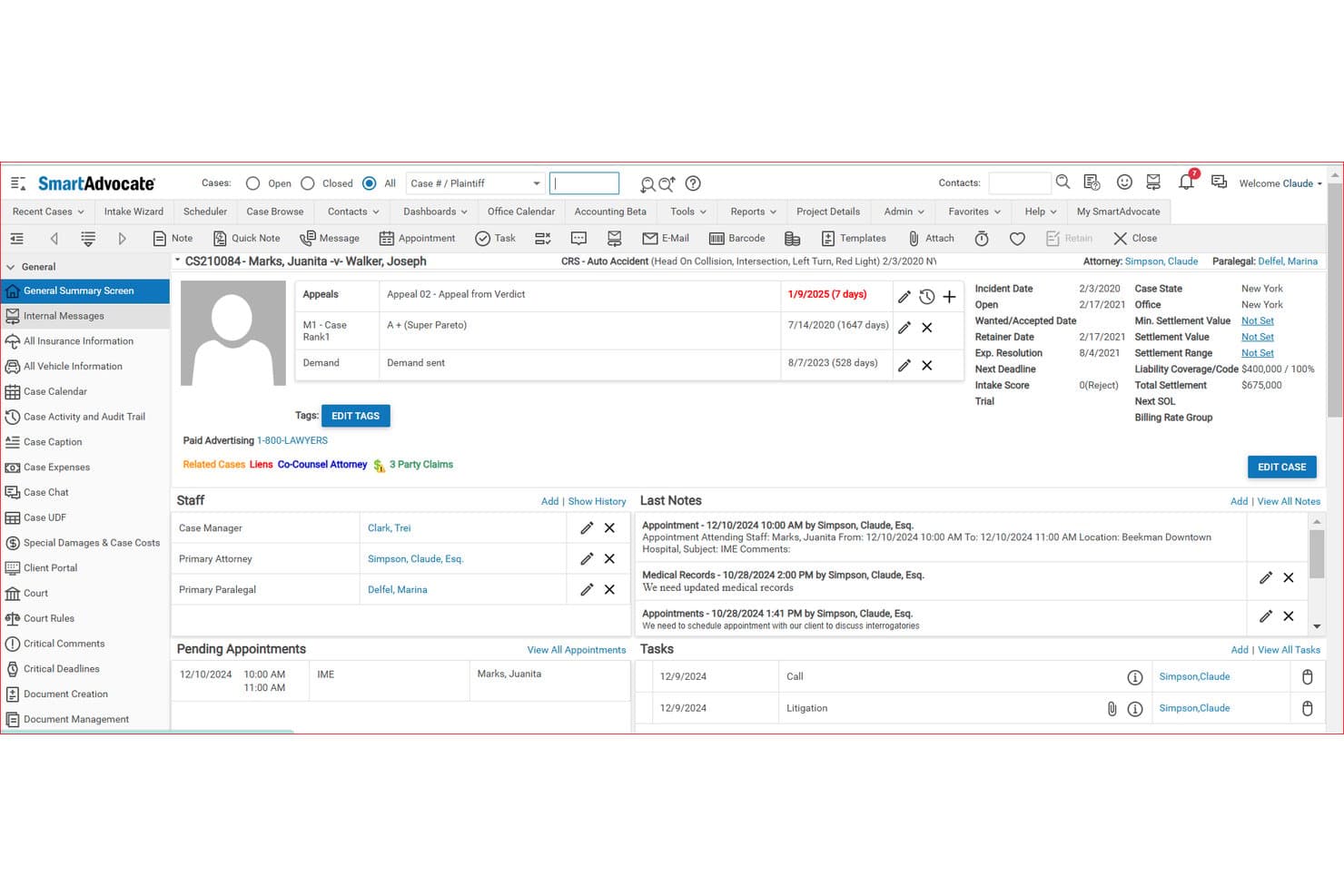Select the Open cases radio button
Viewport: 1344px width, 896px height.
click(252, 183)
